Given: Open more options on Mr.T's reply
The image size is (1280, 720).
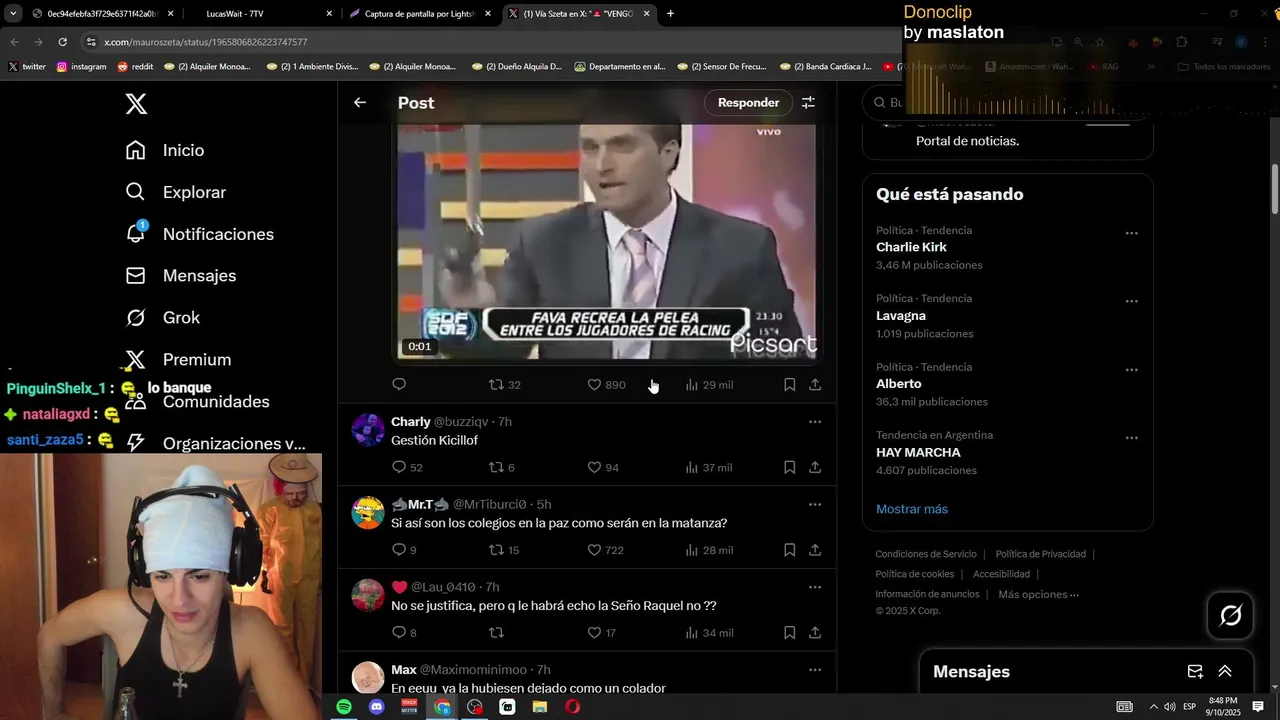Looking at the screenshot, I should [815, 504].
